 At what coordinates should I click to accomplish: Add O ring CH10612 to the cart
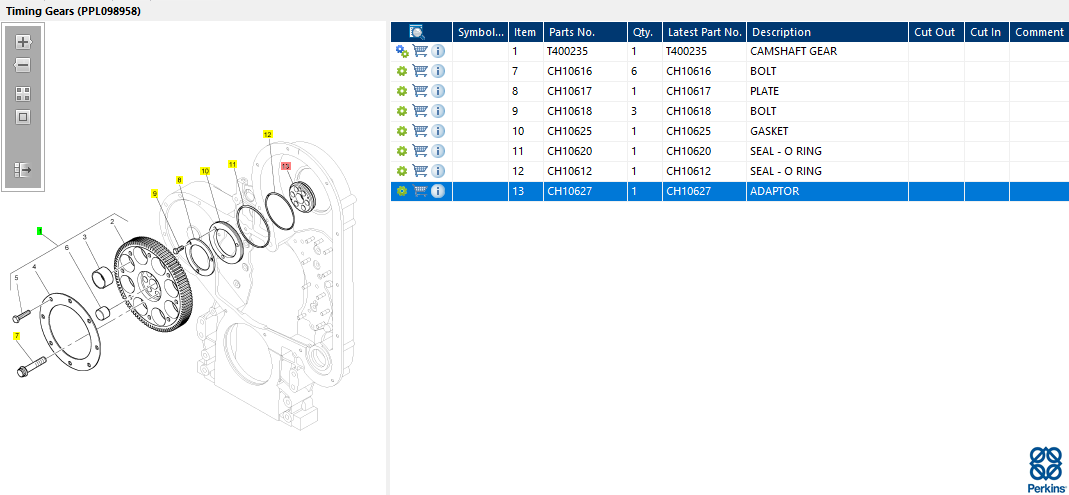point(420,171)
